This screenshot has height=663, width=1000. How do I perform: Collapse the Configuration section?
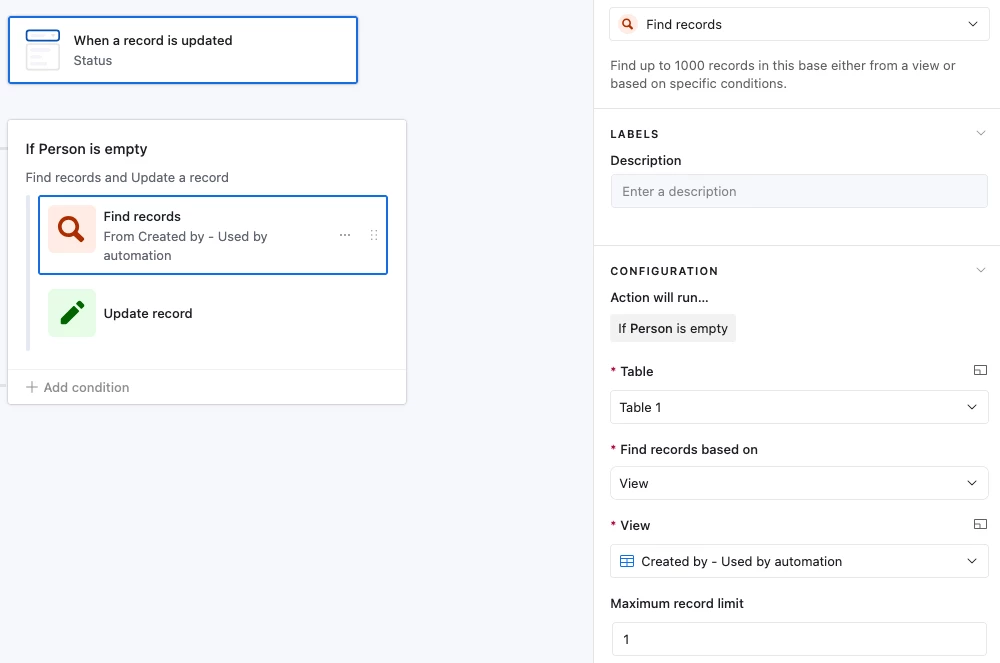tap(980, 270)
